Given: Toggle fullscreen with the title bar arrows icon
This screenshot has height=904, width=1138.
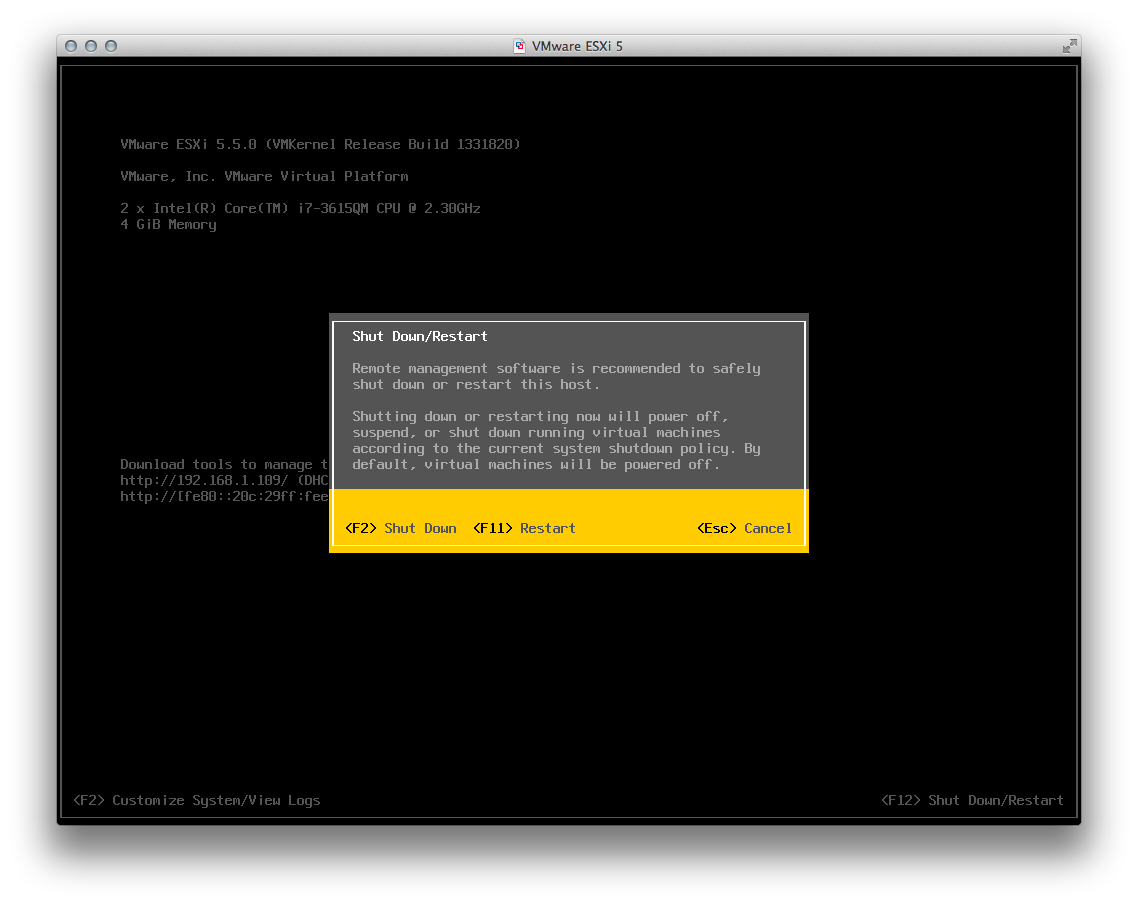Looking at the screenshot, I should coord(1069,46).
